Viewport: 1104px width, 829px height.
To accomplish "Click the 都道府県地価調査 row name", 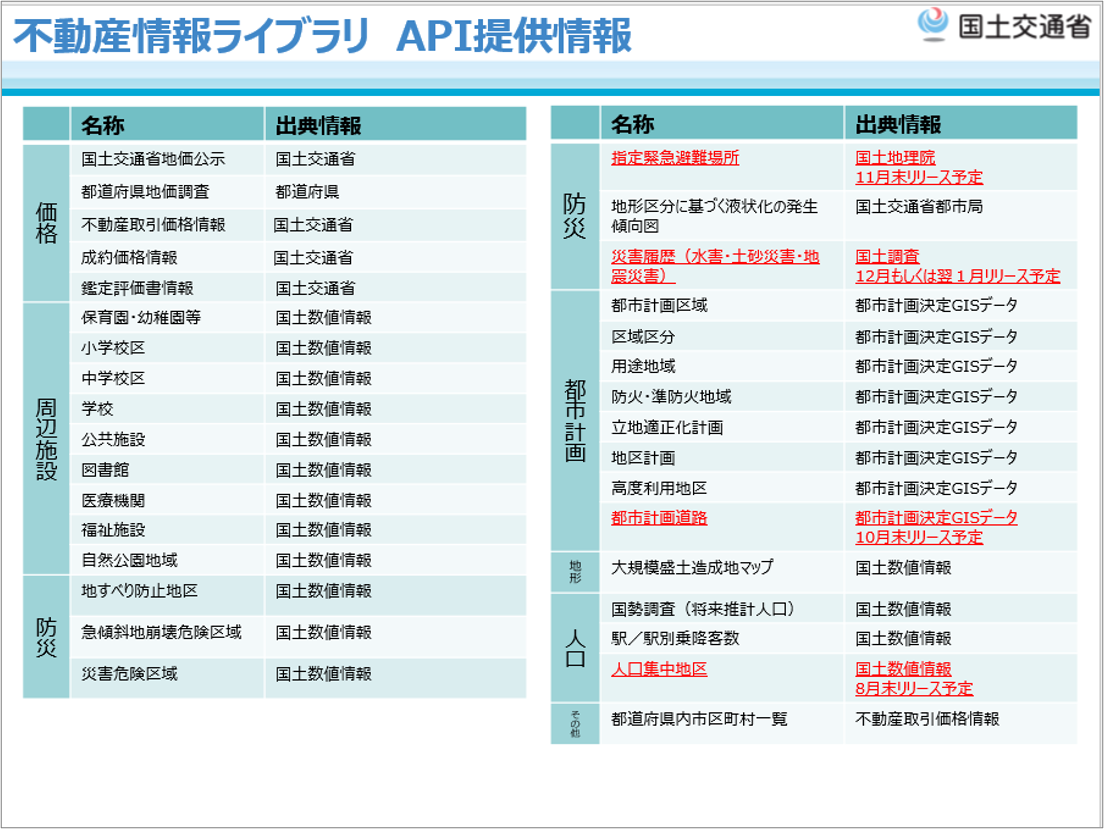I will click(145, 192).
